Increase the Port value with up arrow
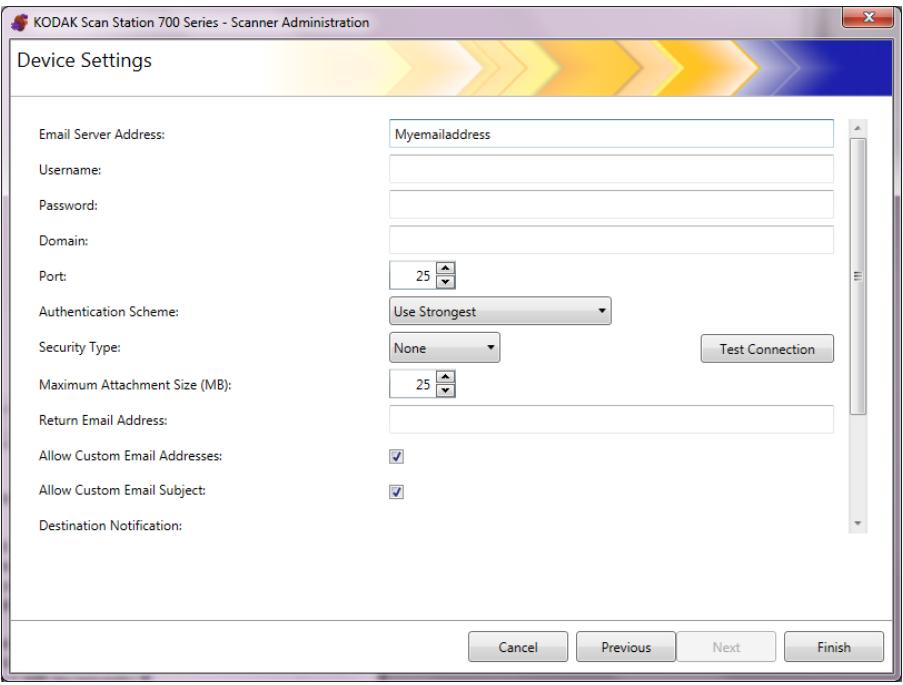Screen dimensions: 903x685 tap(445, 268)
